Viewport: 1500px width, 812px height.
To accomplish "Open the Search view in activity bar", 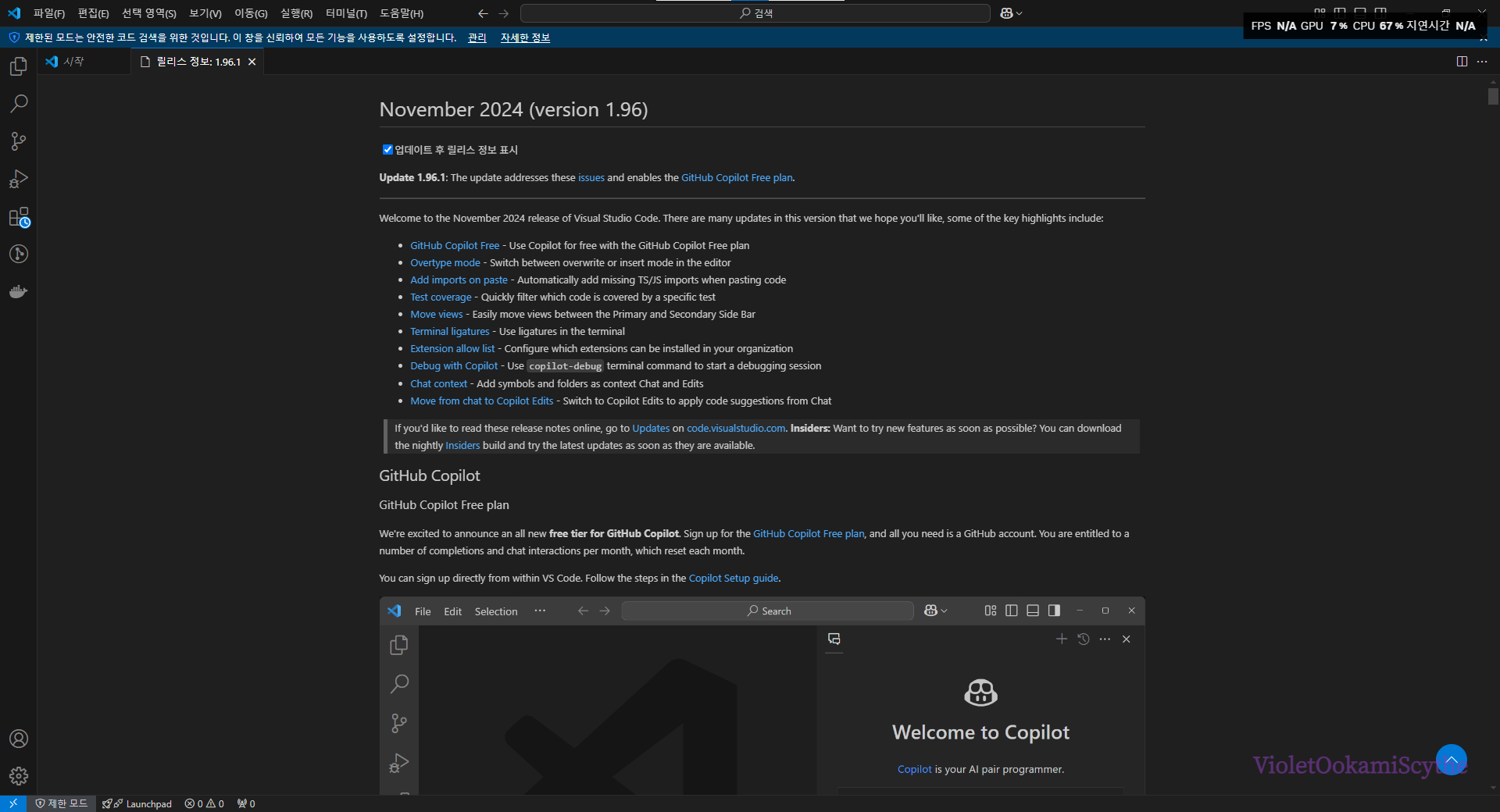I will click(x=19, y=104).
